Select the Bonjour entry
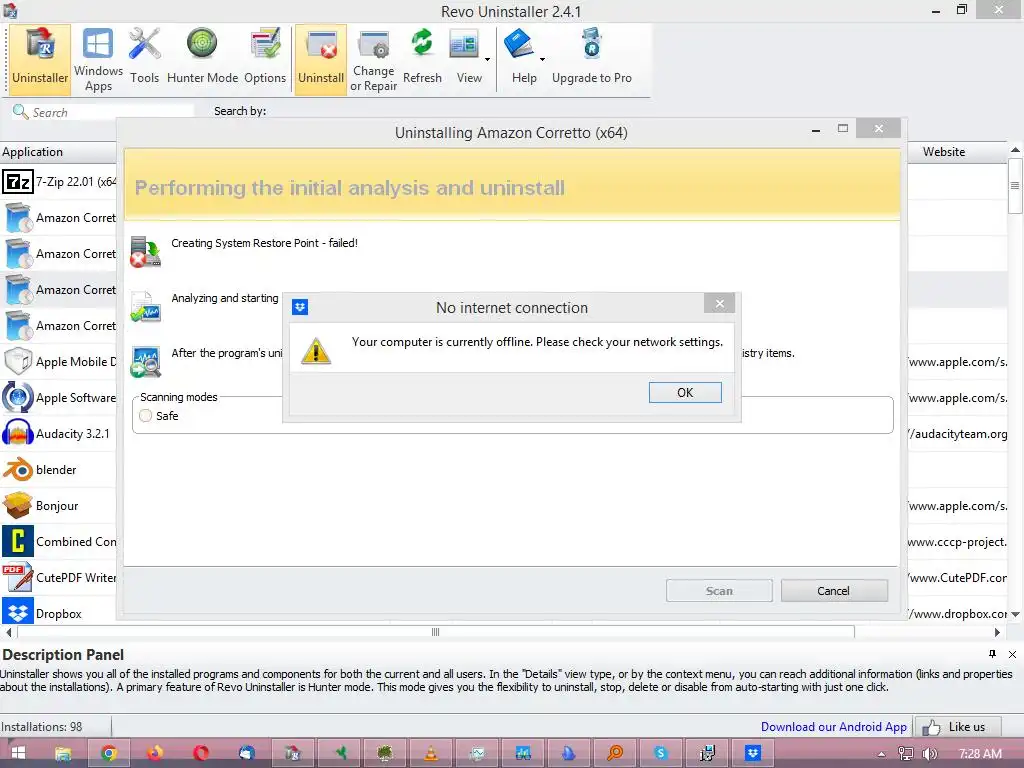Viewport: 1024px width, 768px height. 59,505
